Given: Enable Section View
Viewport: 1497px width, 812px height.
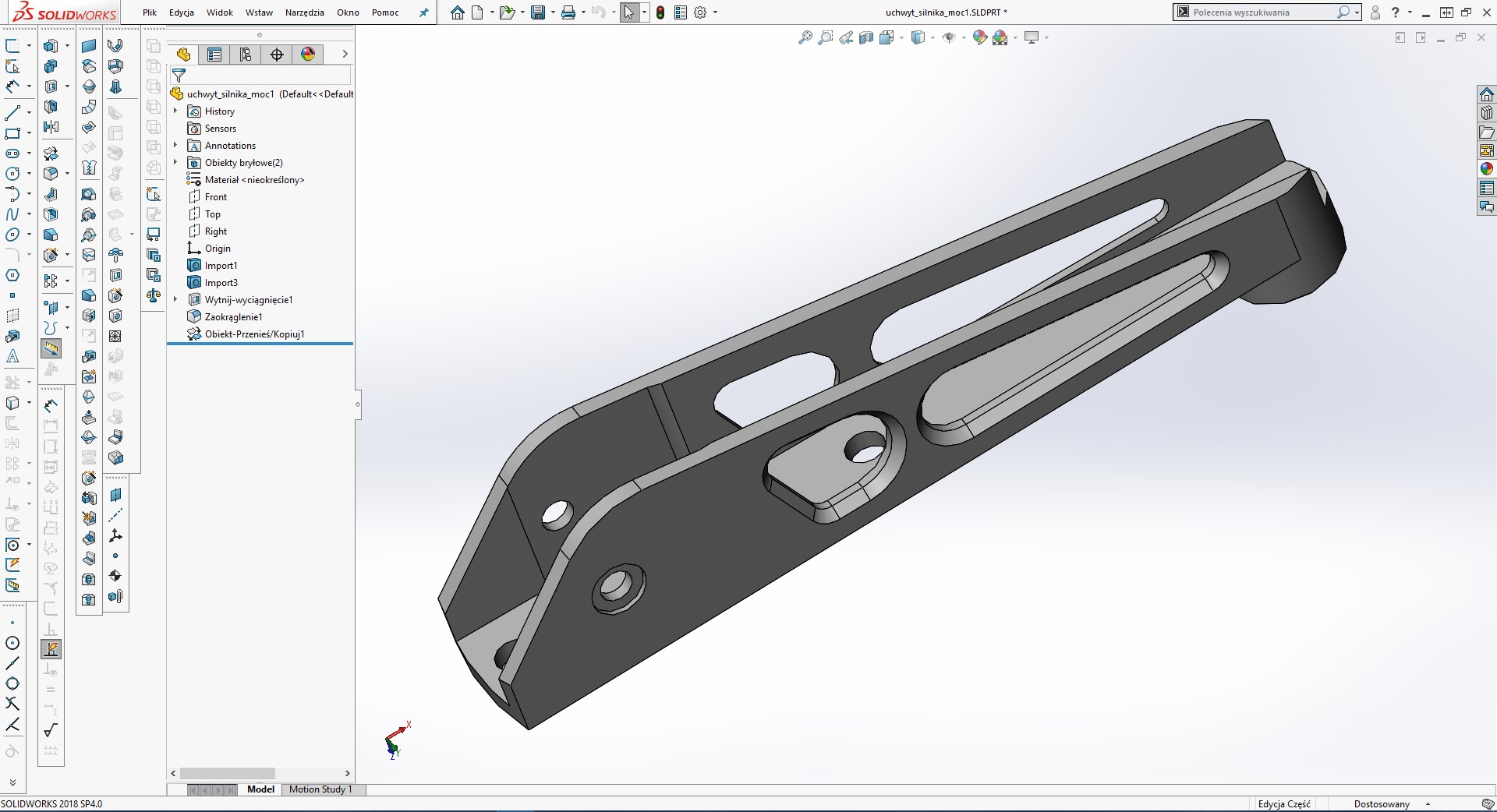Looking at the screenshot, I should point(866,37).
